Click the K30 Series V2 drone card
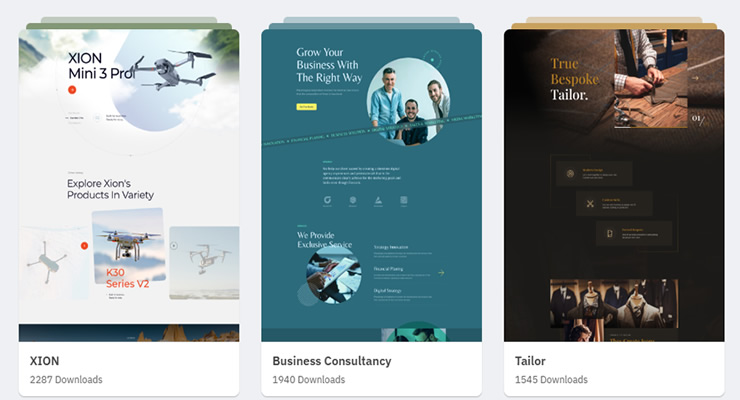Screen dimensions: 740x400 click(x=128, y=250)
